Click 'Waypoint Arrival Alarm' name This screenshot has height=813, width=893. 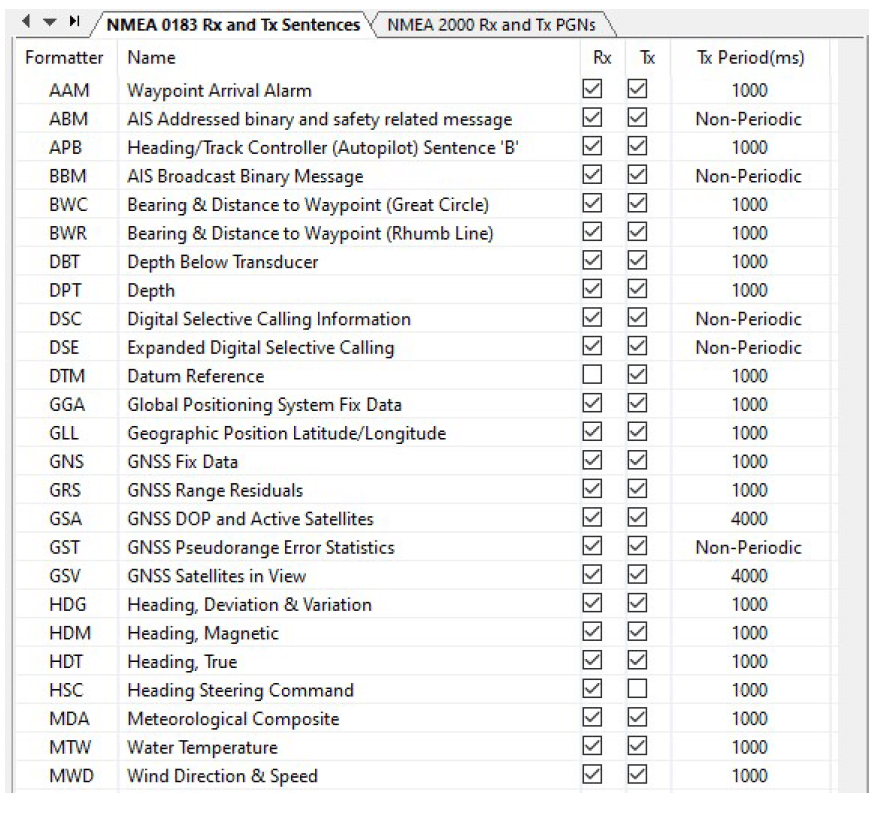click(x=219, y=91)
